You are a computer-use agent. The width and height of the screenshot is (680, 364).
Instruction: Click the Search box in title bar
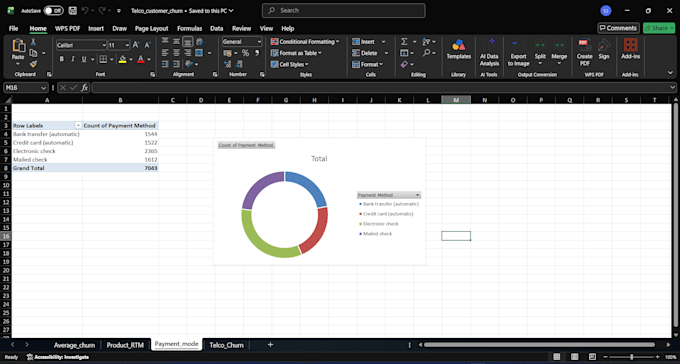pyautogui.click(x=343, y=10)
